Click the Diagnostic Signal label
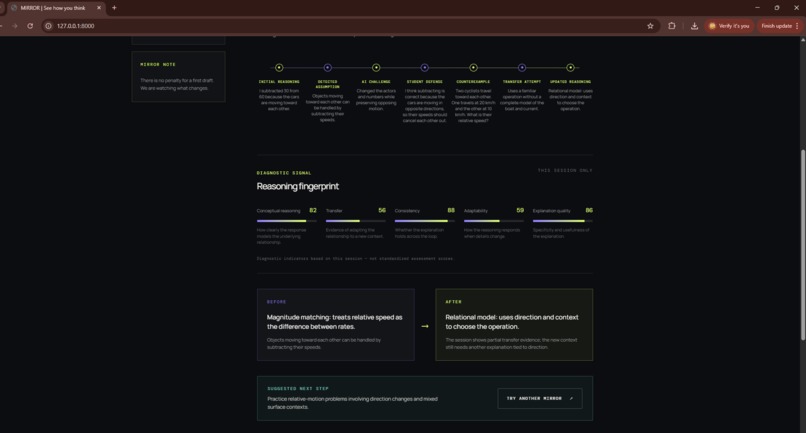This screenshot has width=806, height=433. point(284,173)
